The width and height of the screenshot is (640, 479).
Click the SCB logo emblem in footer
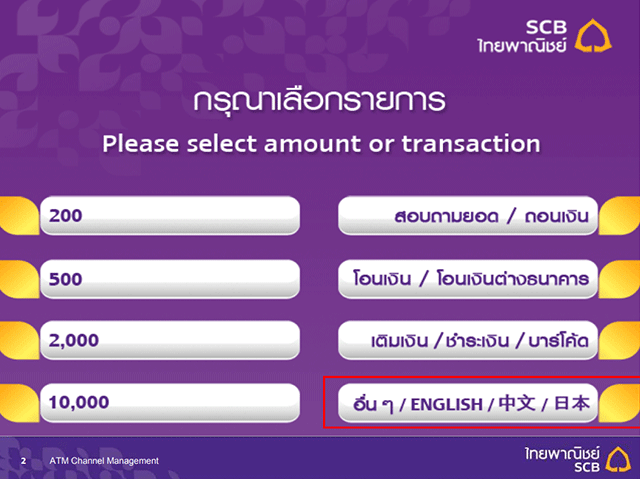pyautogui.click(x=618, y=460)
